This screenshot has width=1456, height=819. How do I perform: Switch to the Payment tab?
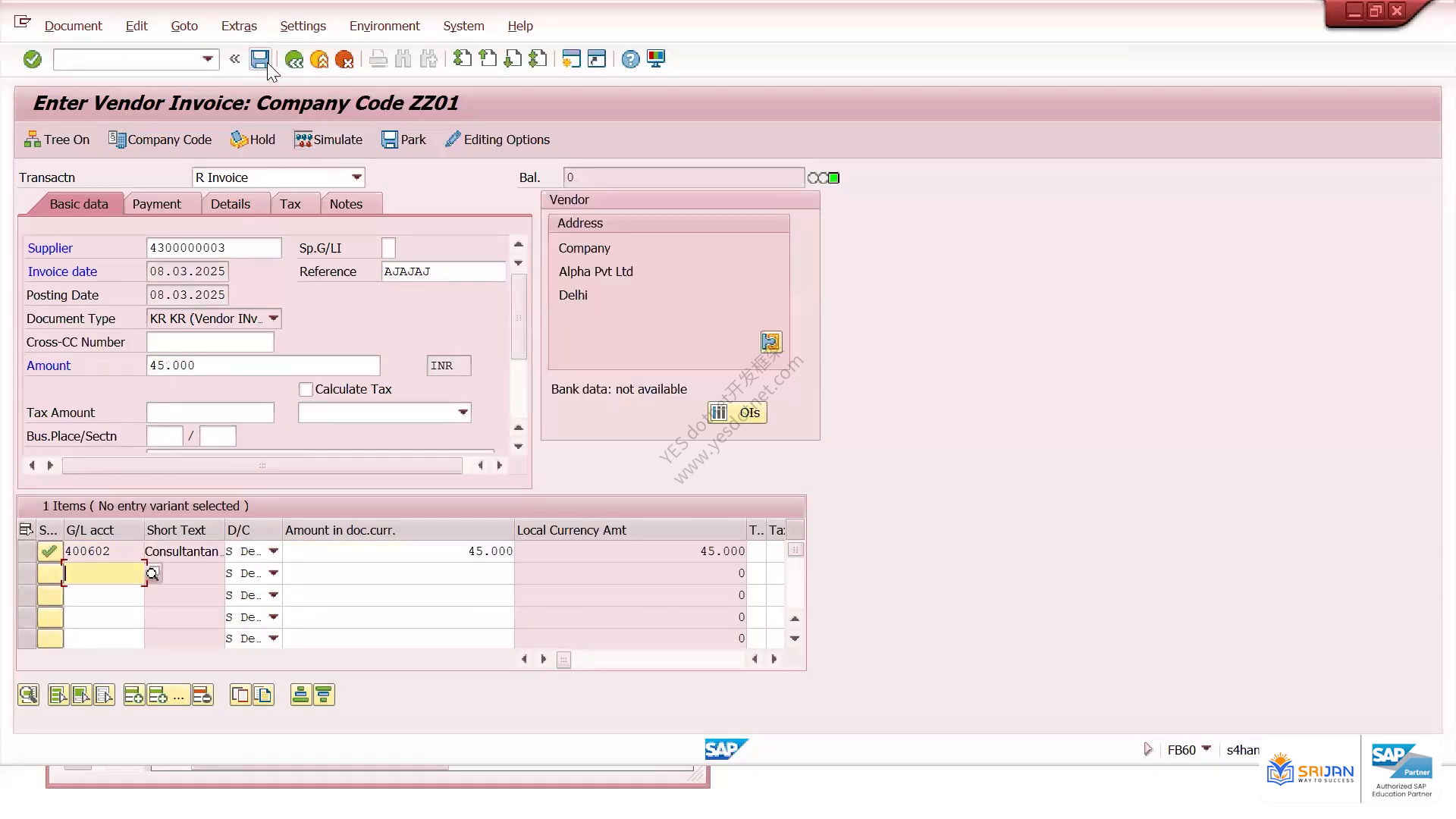[156, 204]
